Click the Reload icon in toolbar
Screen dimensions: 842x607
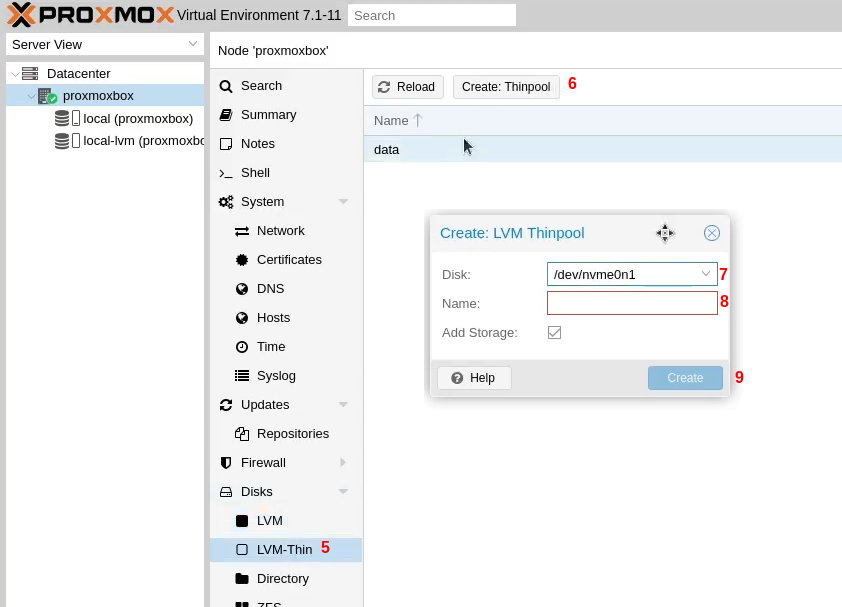coord(383,87)
